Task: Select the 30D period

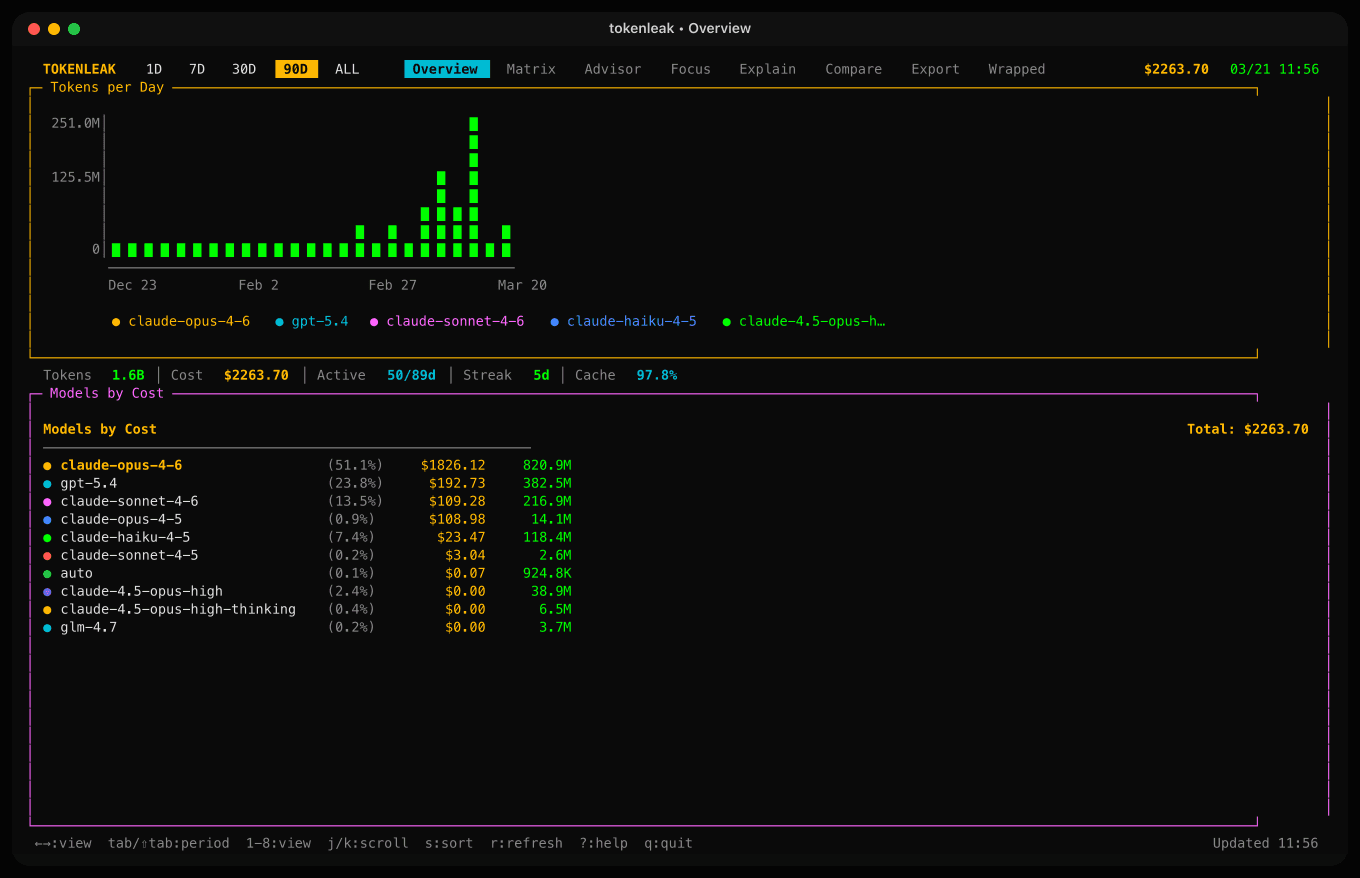Action: (x=244, y=69)
